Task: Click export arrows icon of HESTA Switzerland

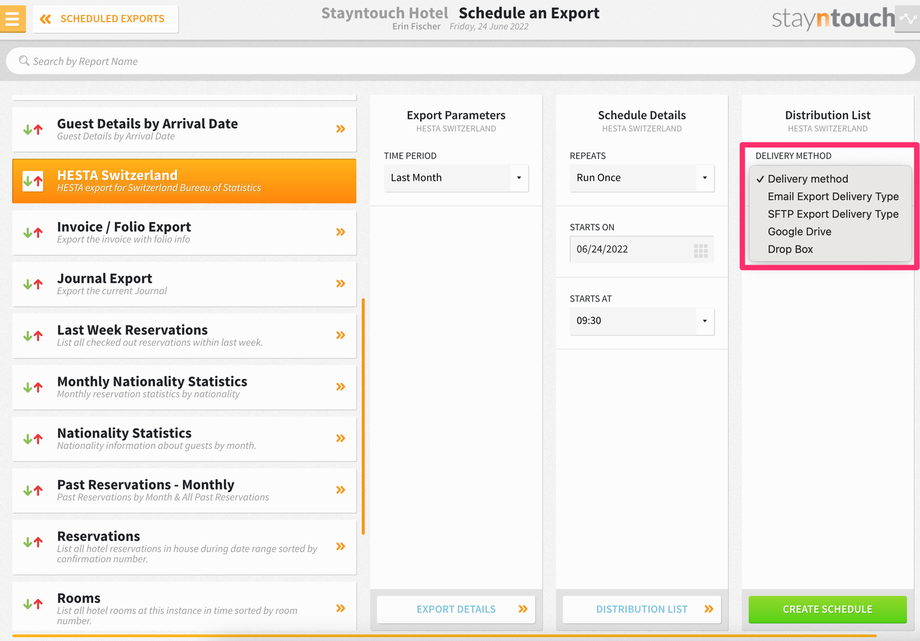Action: [x=33, y=181]
